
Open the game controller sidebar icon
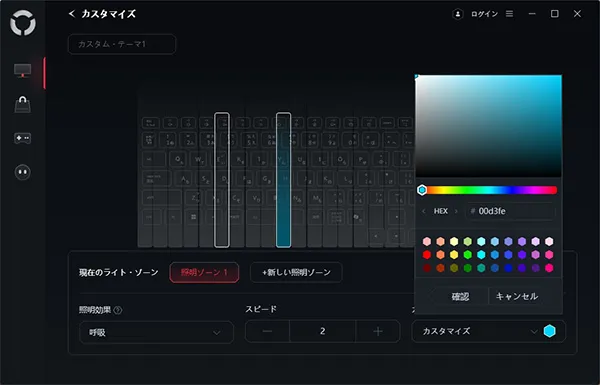coord(23,138)
